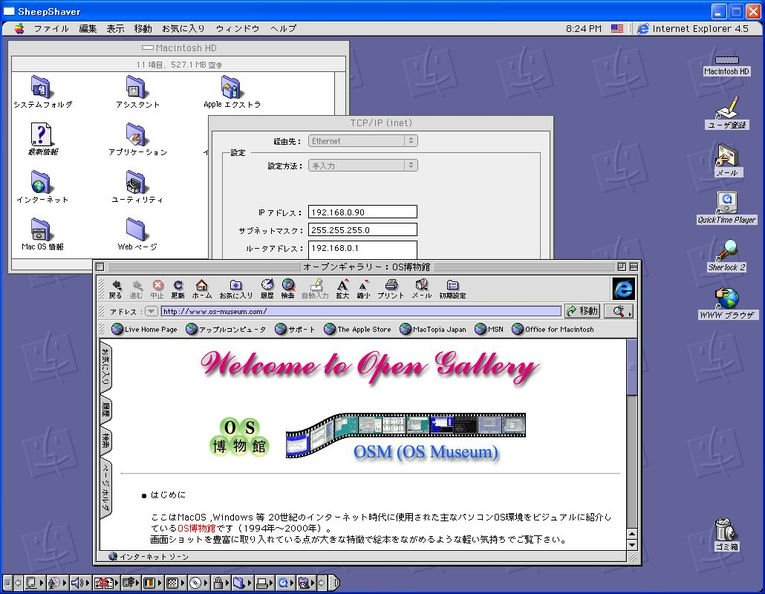Image resolution: width=765 pixels, height=594 pixels.
Task: Click the browser URL address field
Action: (361, 311)
